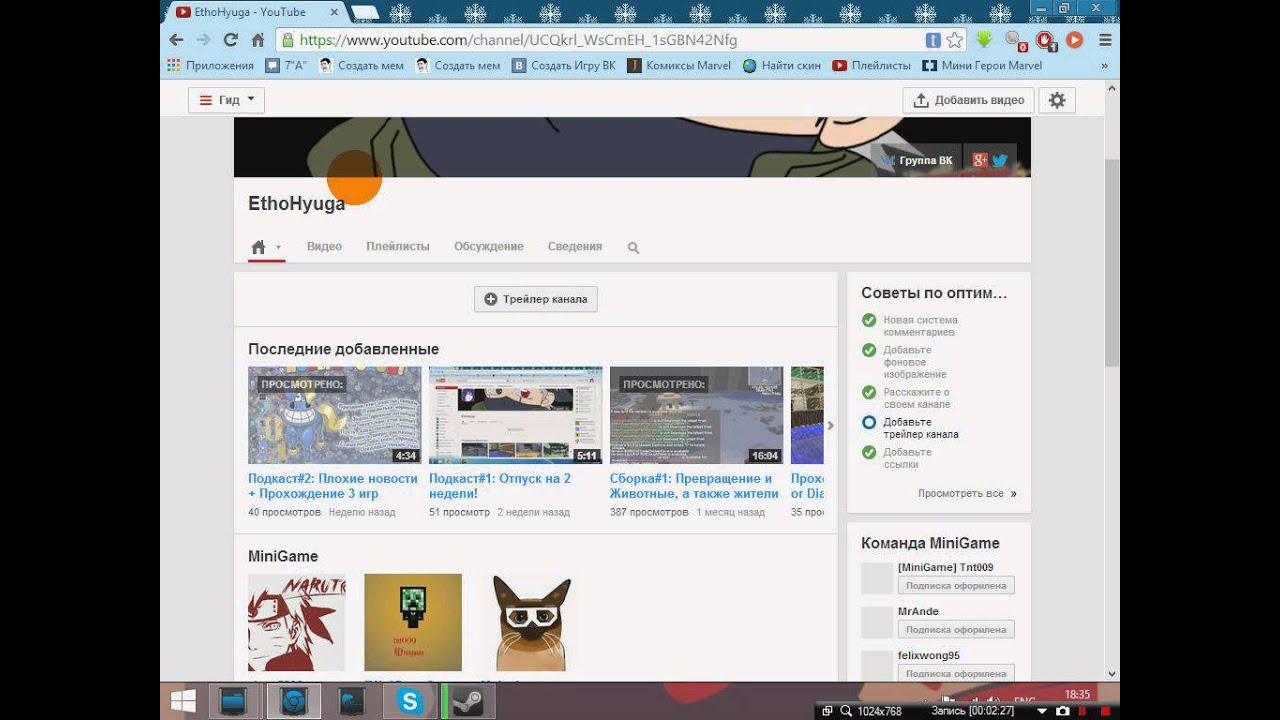The width and height of the screenshot is (1280, 720).
Task: Open the Naruto channel thumbnail in MiniGame
Action: [297, 622]
